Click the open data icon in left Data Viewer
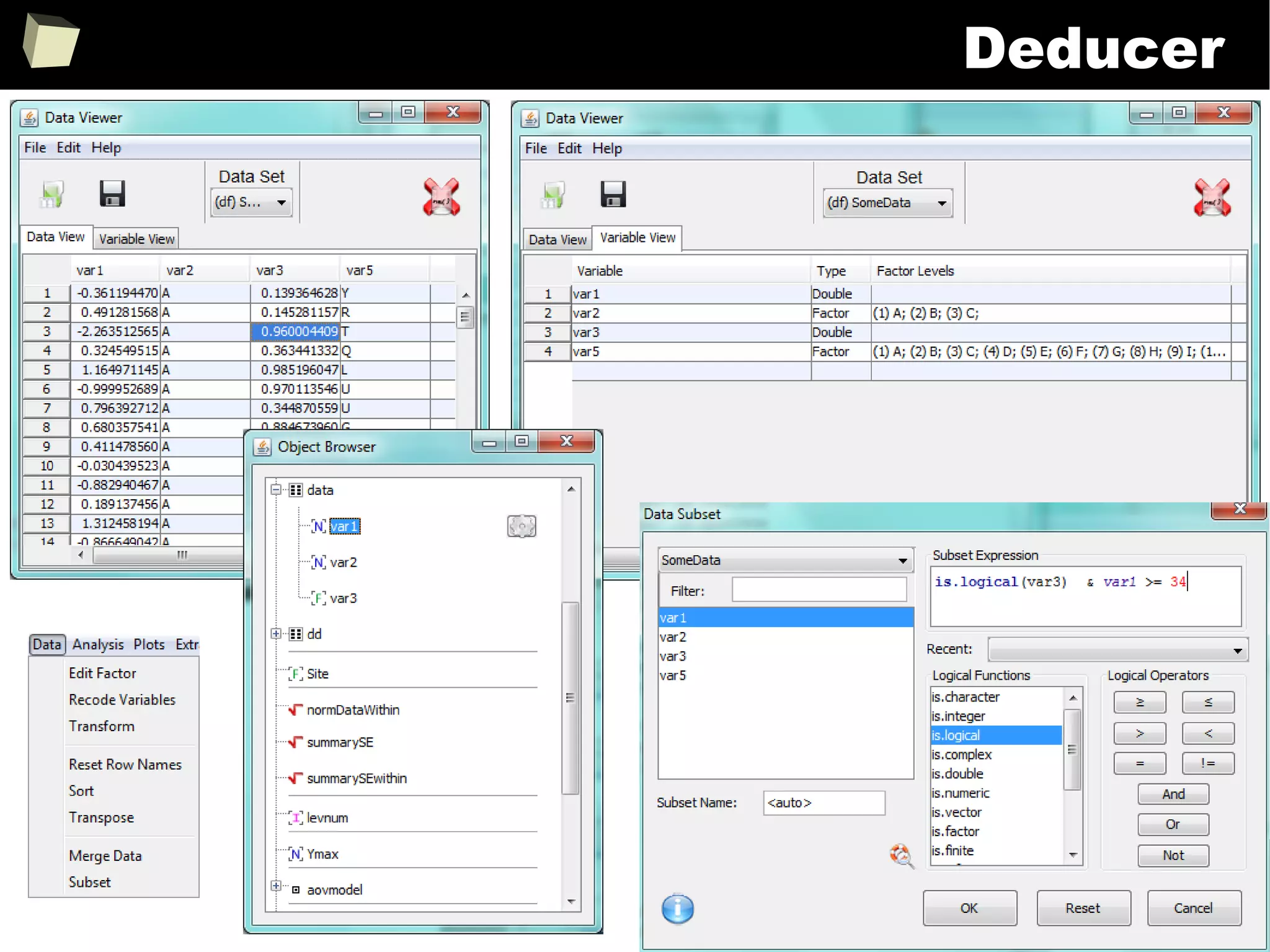 pos(53,195)
